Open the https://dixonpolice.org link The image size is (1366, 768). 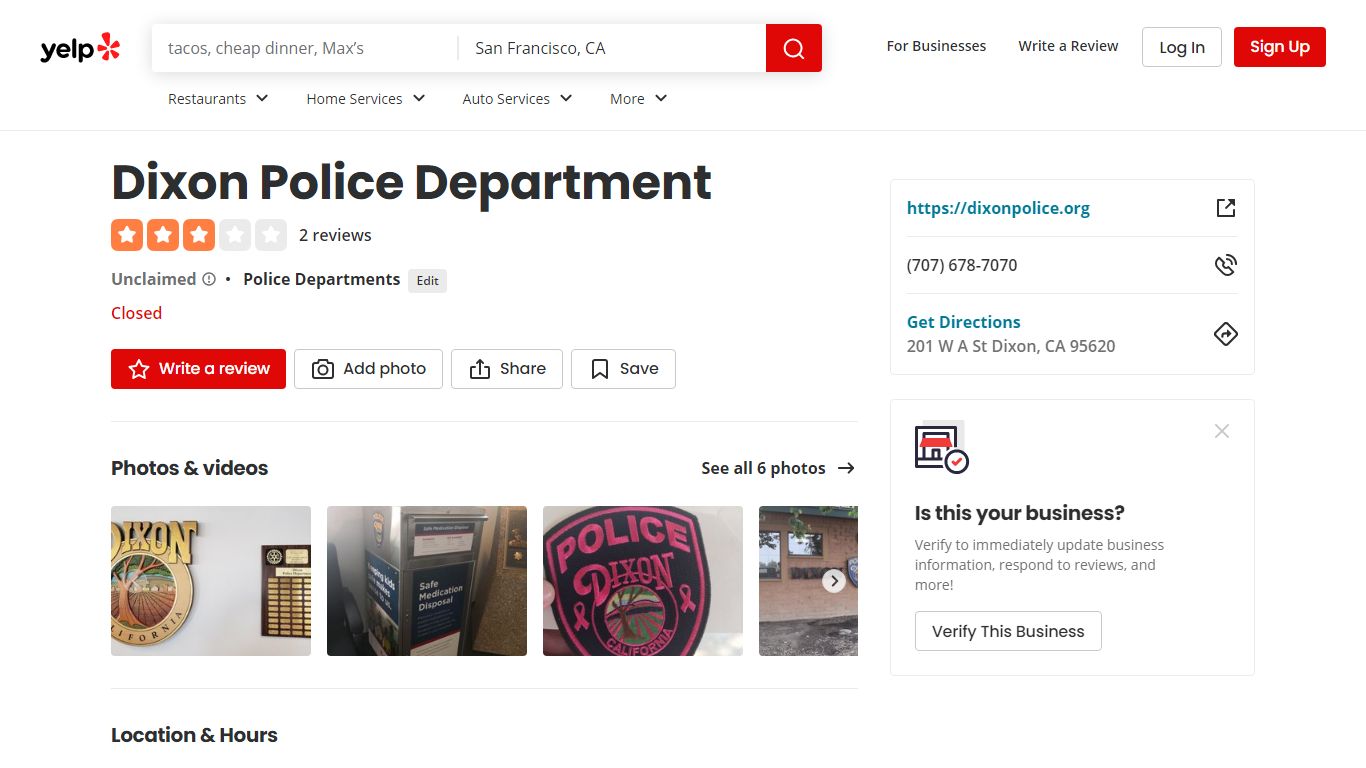point(998,208)
